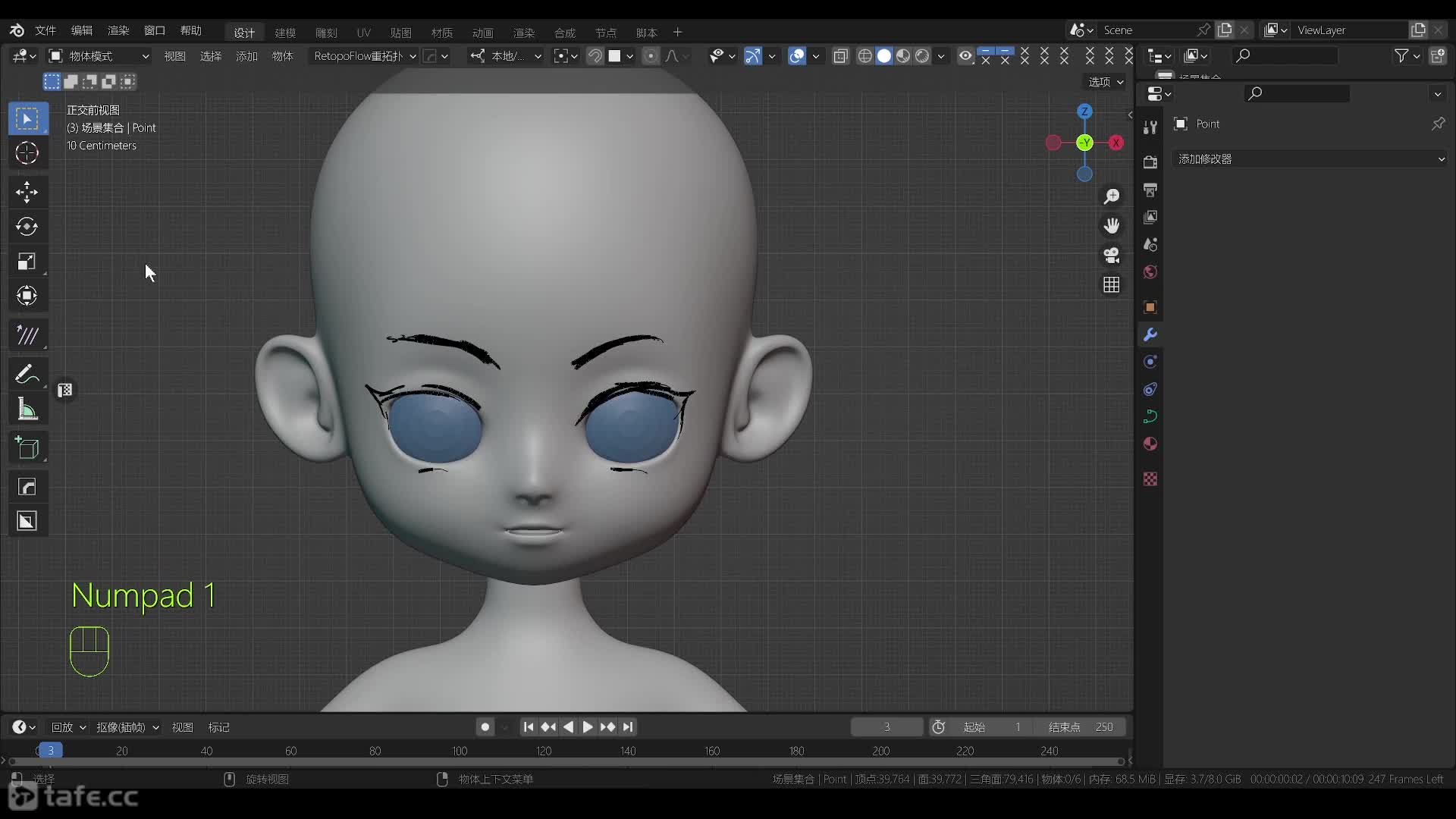Jump to timeline start
The width and height of the screenshot is (1456, 819).
click(529, 727)
